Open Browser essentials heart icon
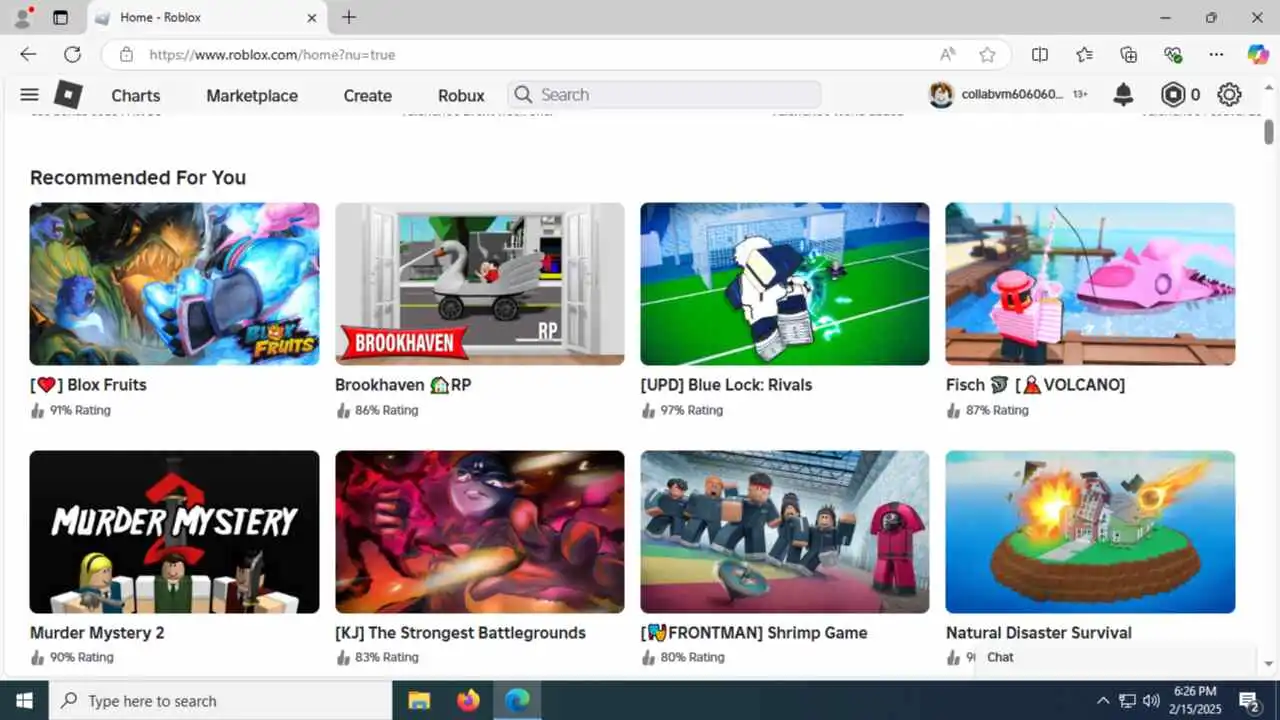1280x720 pixels. [1172, 55]
